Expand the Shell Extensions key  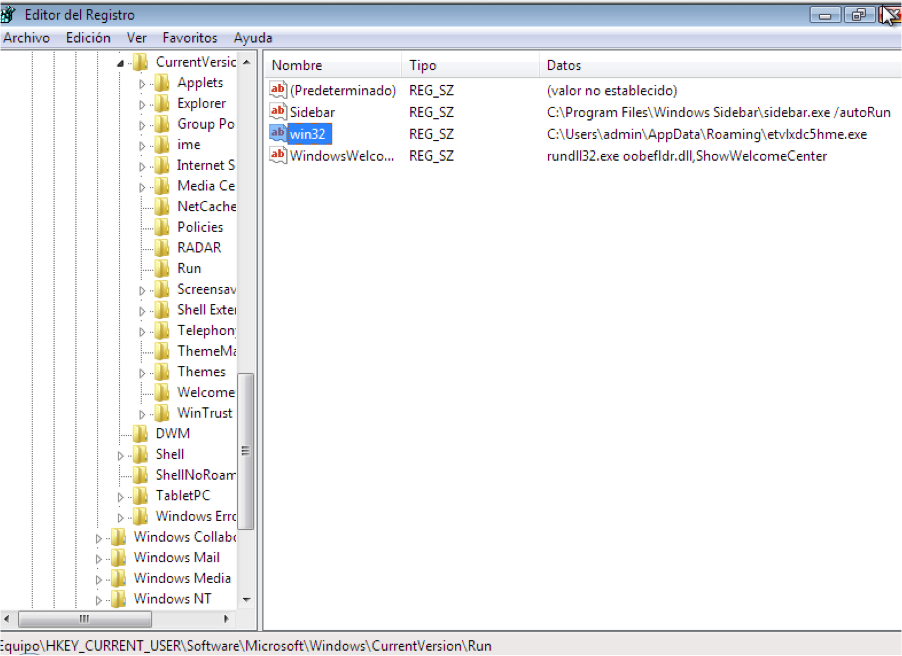coord(142,311)
